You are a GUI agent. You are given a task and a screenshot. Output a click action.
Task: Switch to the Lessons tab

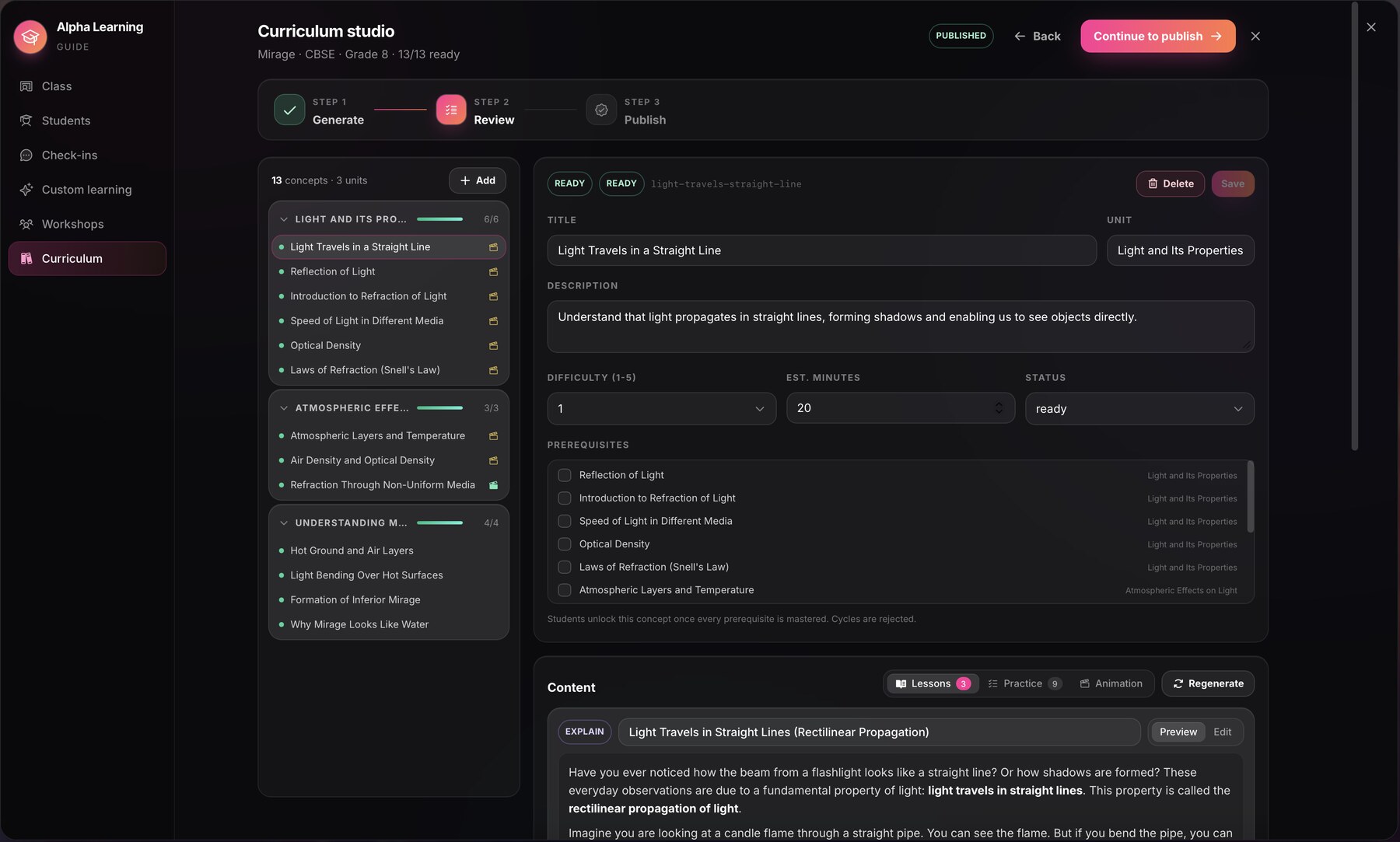[x=933, y=684]
